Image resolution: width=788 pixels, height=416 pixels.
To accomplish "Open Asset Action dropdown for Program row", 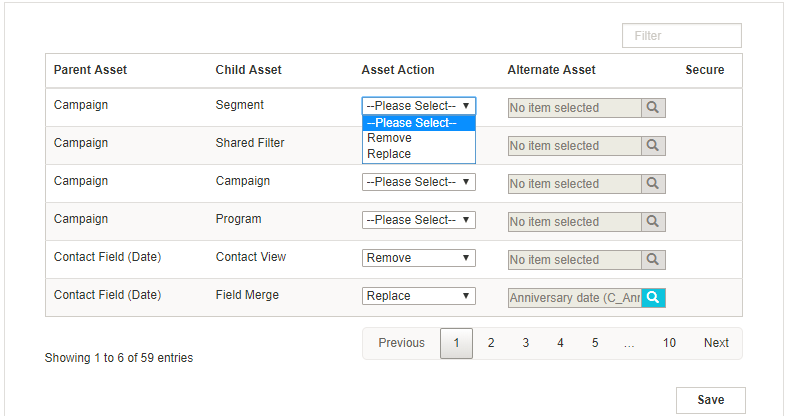I will pyautogui.click(x=418, y=220).
